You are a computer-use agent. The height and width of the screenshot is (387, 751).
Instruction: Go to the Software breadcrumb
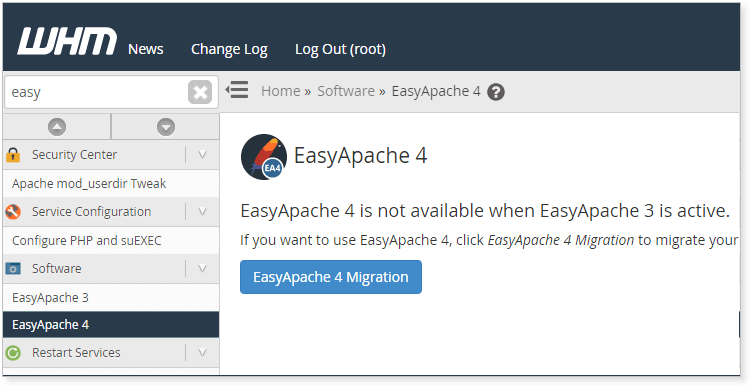click(x=346, y=91)
